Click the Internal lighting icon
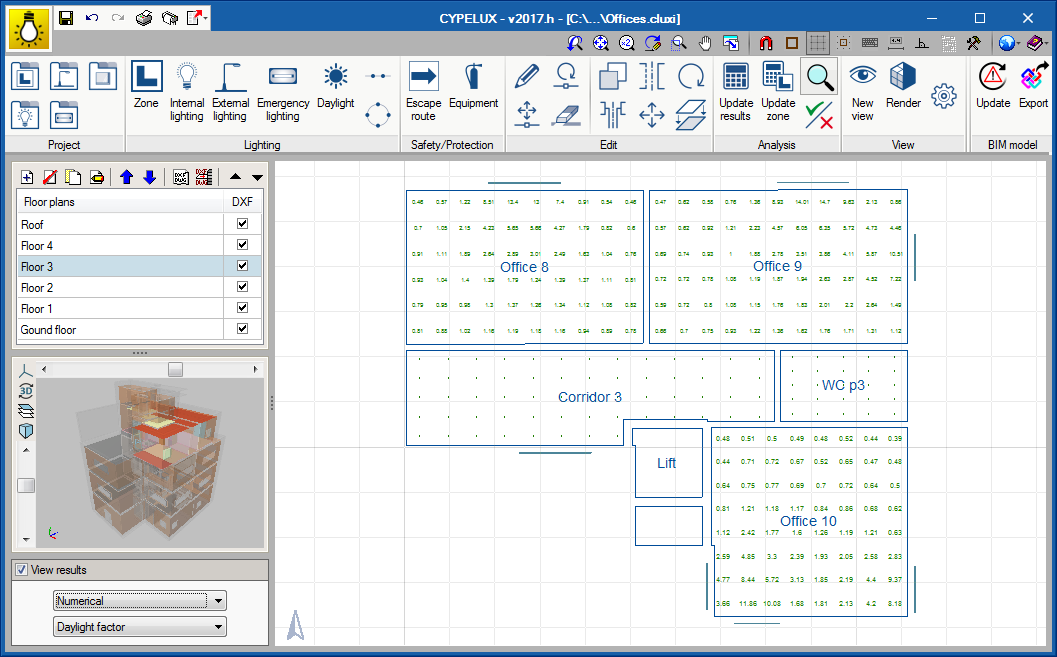This screenshot has width=1057, height=657. [x=187, y=86]
